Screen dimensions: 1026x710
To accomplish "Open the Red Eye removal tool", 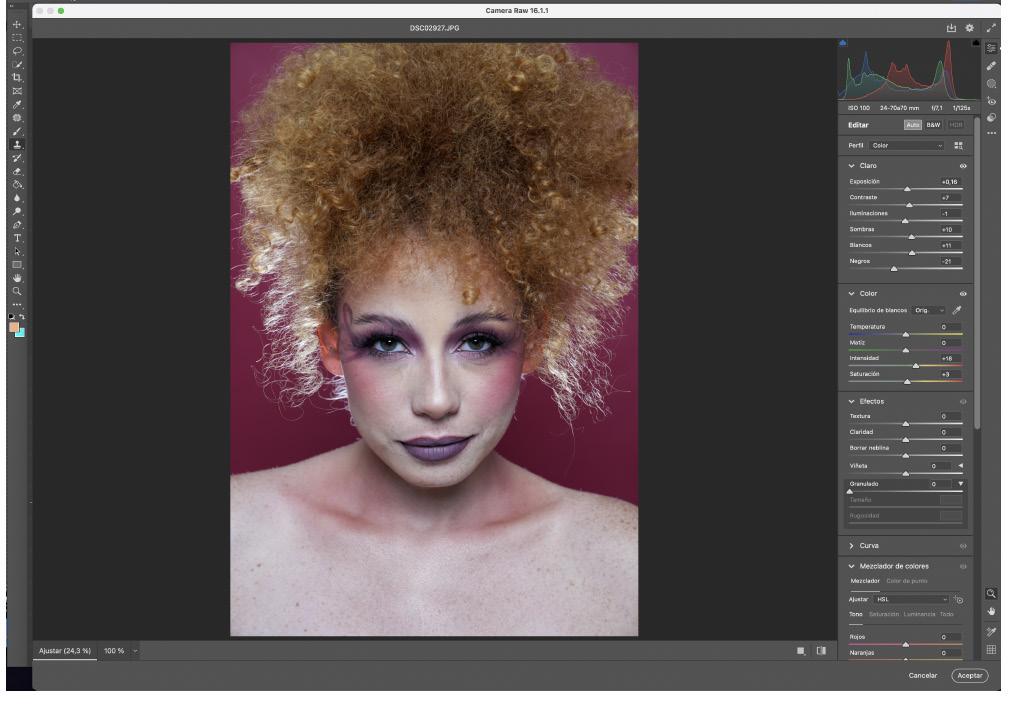I will pyautogui.click(x=991, y=101).
